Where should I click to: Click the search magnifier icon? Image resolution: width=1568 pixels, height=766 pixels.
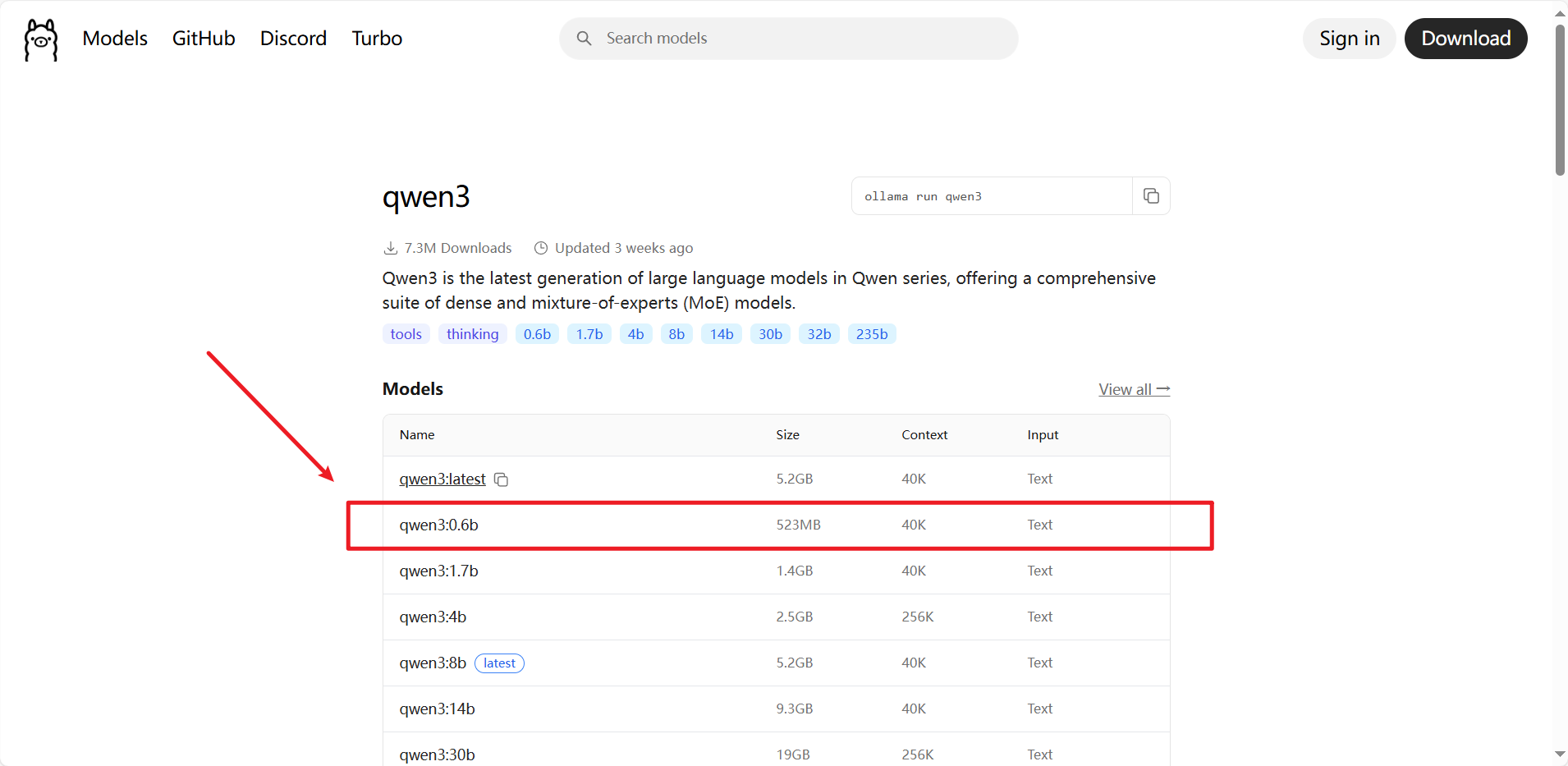pyautogui.click(x=584, y=39)
